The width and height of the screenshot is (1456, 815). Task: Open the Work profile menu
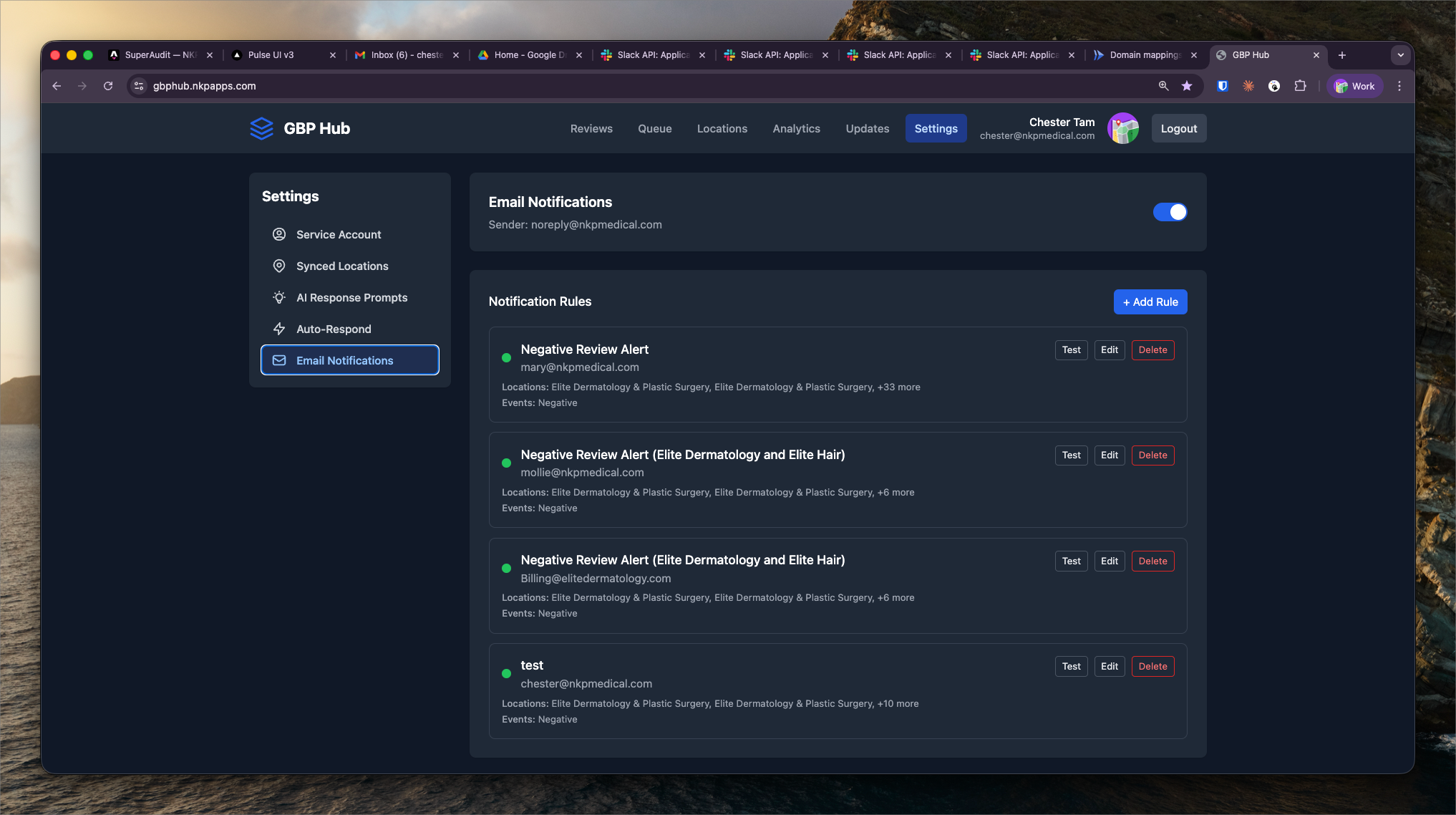[x=1354, y=86]
